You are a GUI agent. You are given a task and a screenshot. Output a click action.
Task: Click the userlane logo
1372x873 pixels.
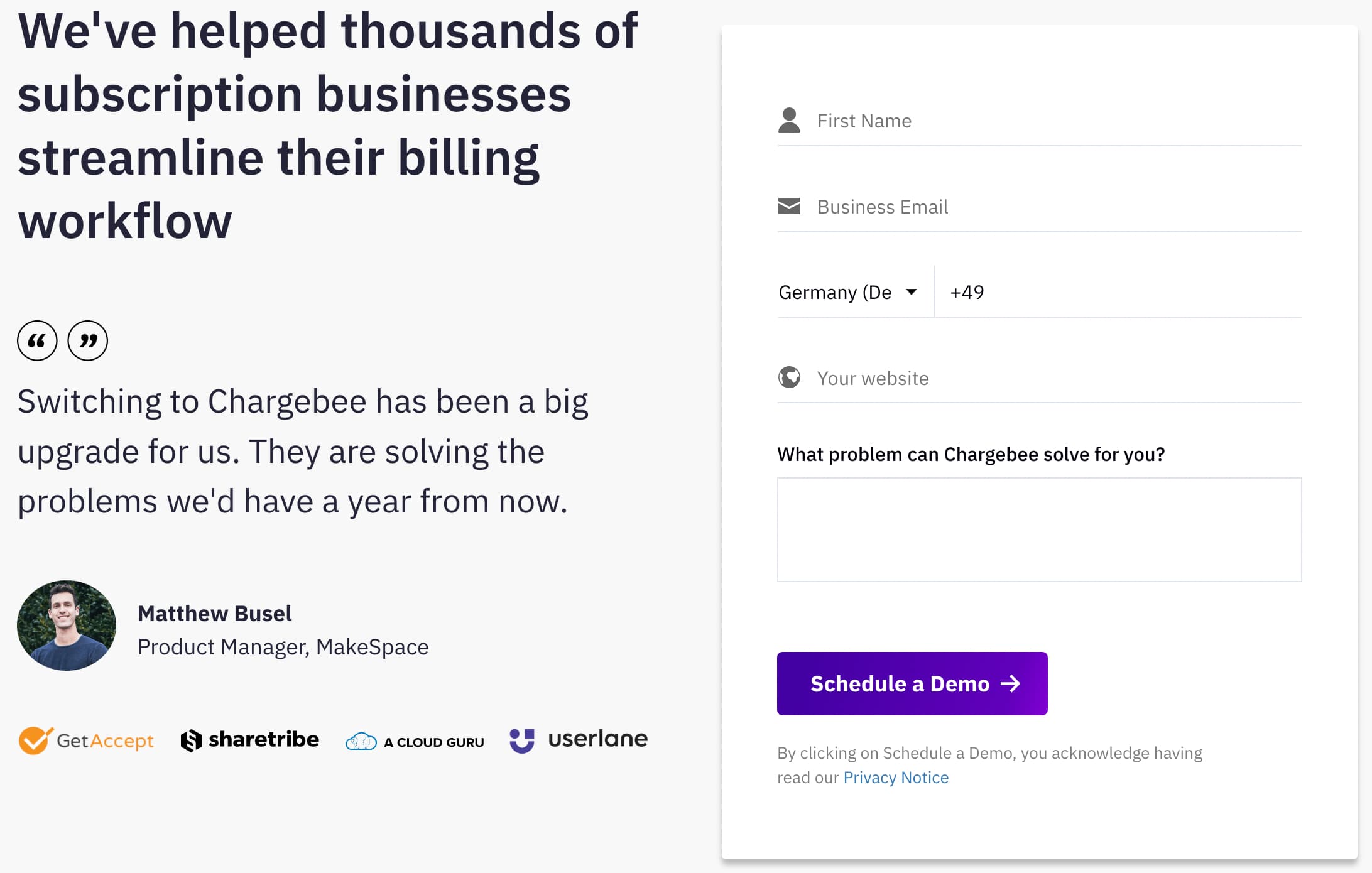point(579,739)
